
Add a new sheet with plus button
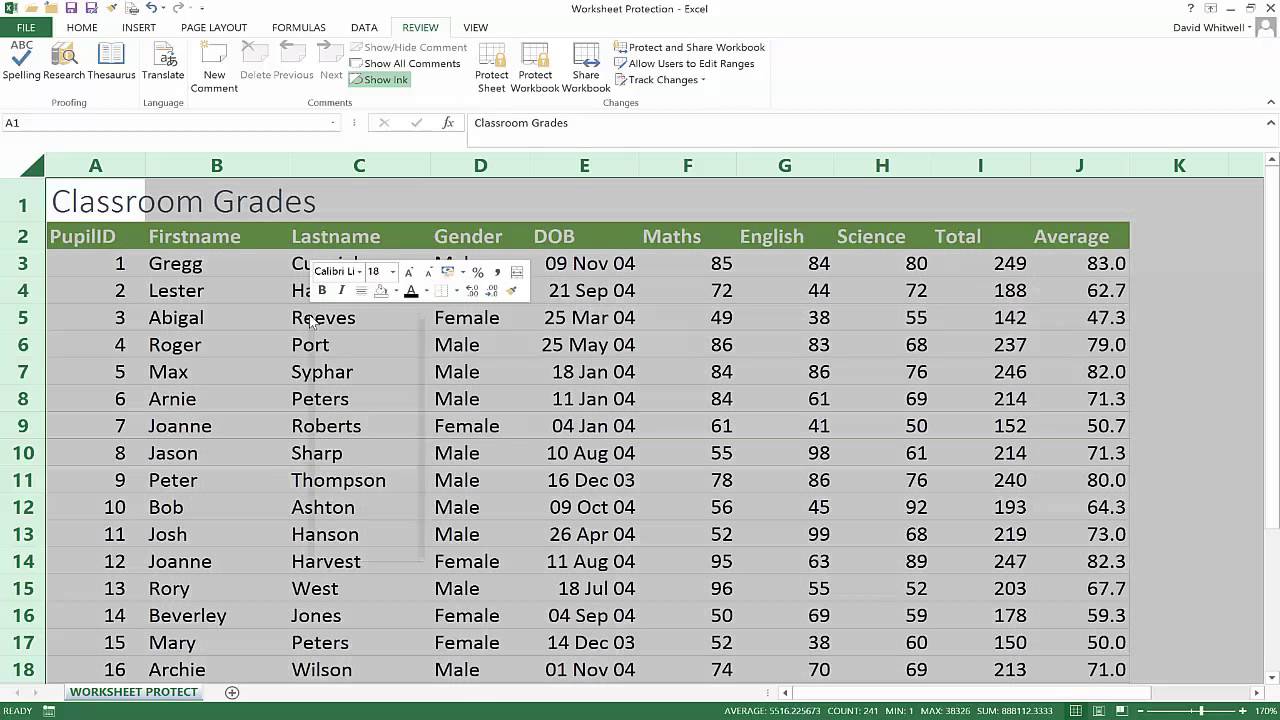pyautogui.click(x=232, y=692)
